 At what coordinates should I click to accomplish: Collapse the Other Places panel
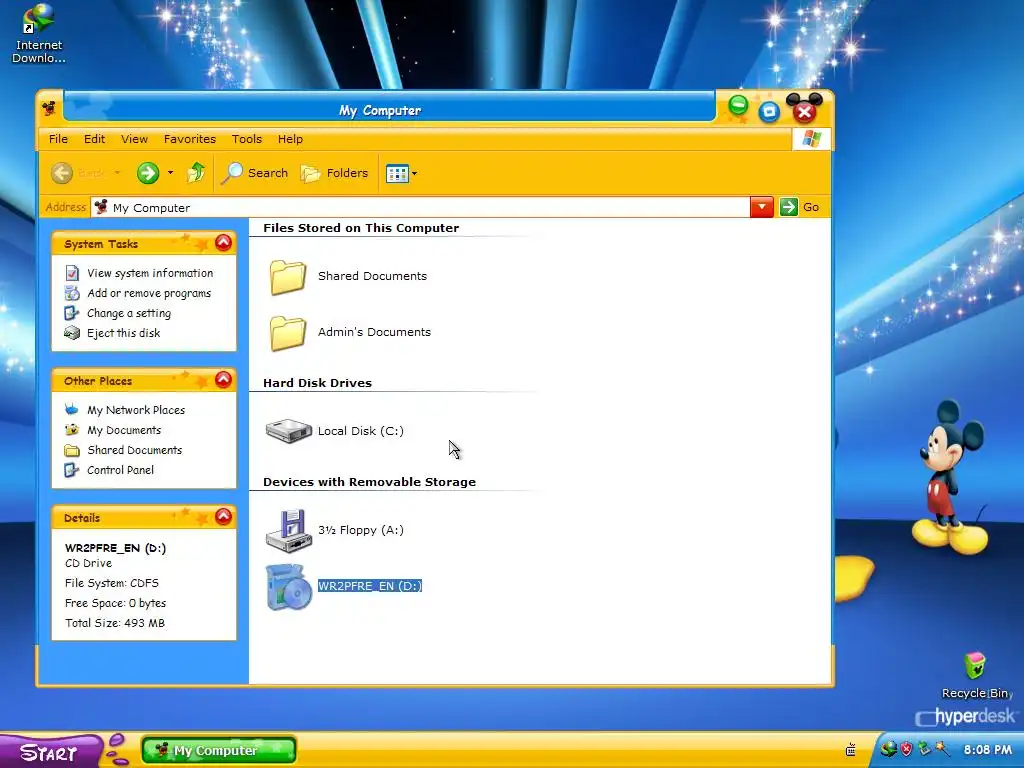coord(223,379)
